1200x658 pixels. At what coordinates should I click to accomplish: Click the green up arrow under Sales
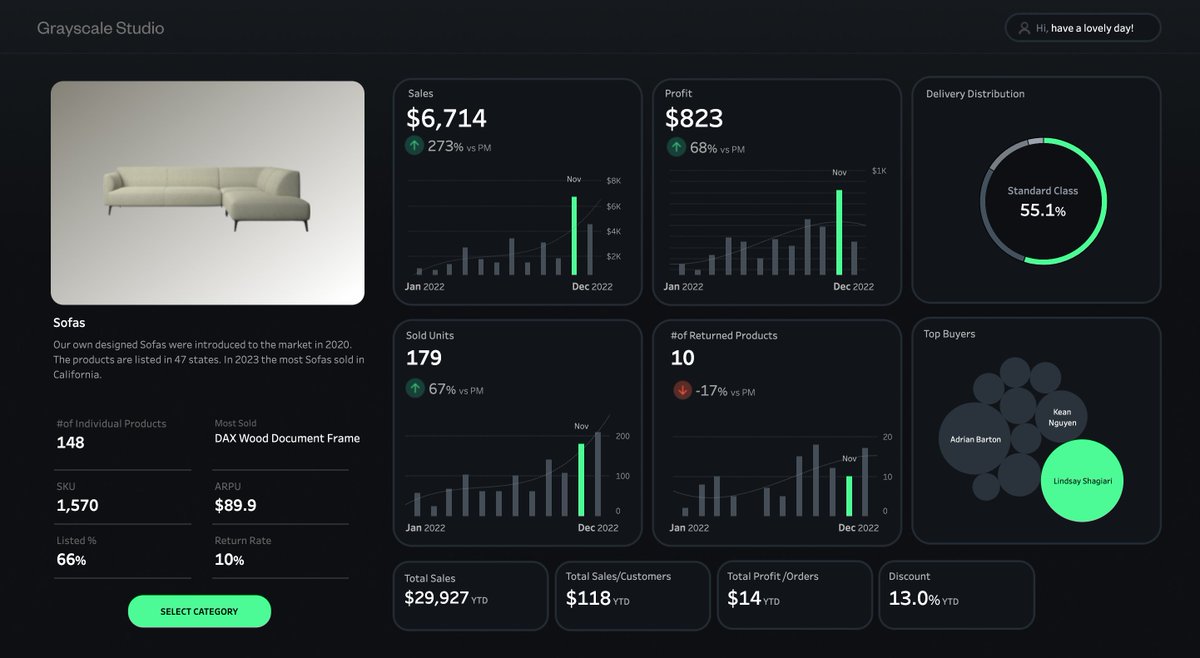415,146
